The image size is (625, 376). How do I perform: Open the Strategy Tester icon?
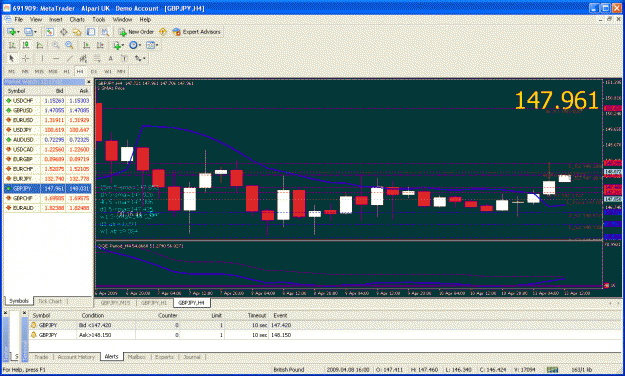pos(105,32)
